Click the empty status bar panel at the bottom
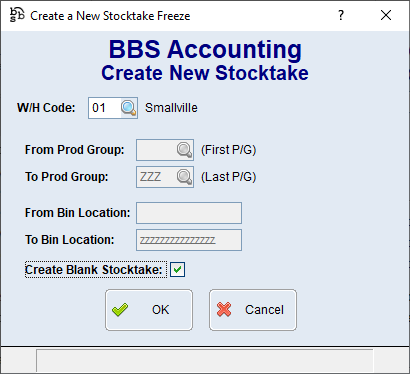 click(x=205, y=360)
